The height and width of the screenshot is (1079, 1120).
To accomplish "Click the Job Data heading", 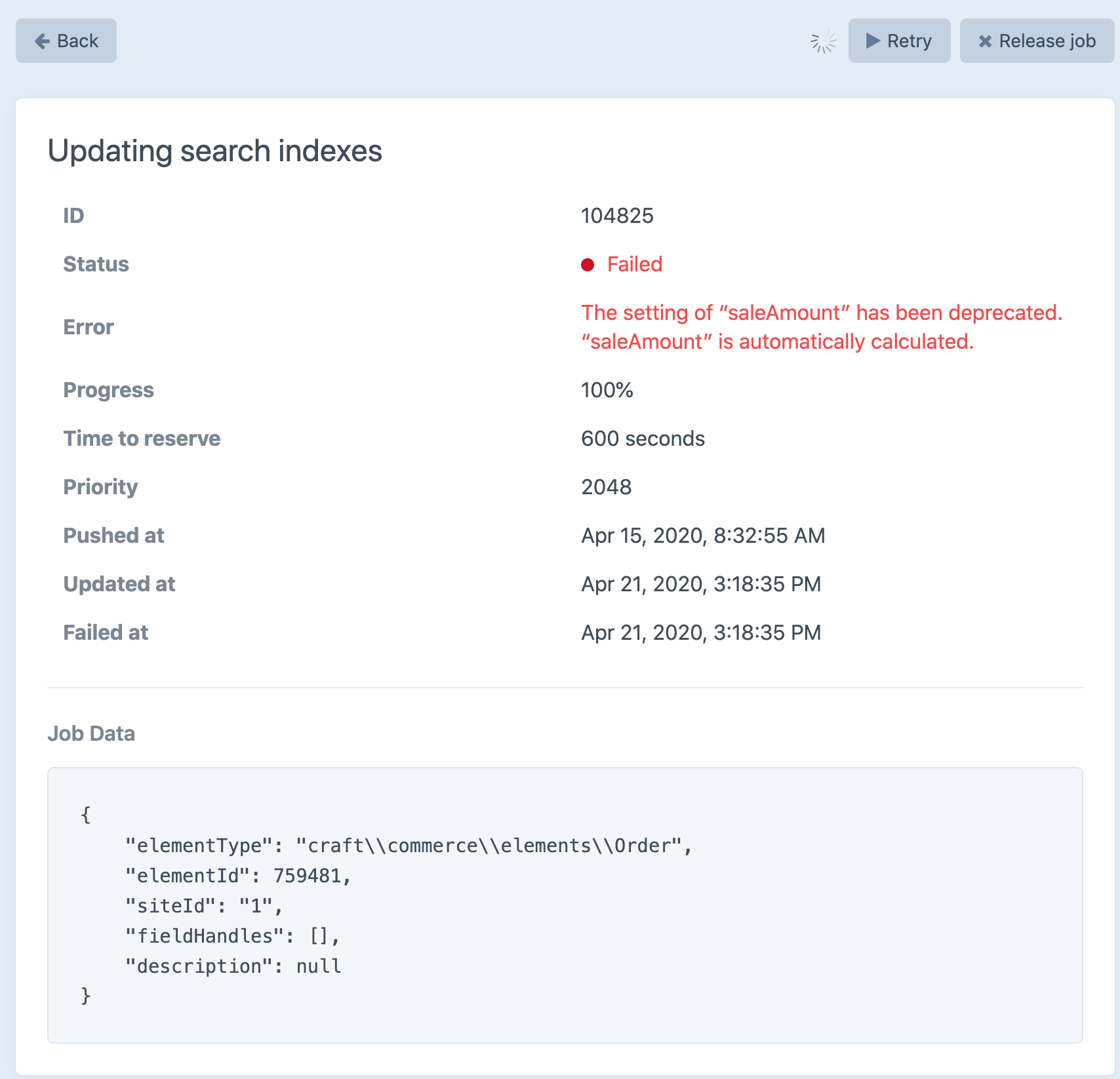I will point(91,733).
